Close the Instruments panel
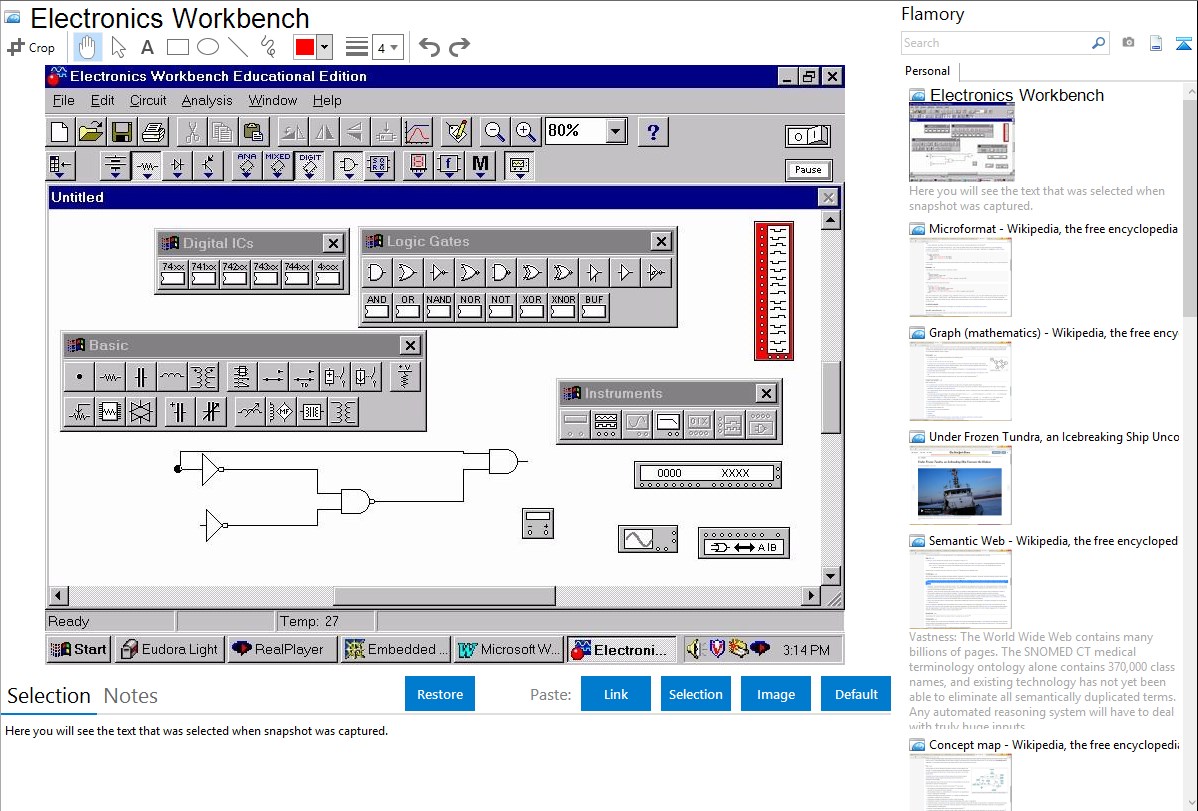The image size is (1198, 811). [766, 393]
